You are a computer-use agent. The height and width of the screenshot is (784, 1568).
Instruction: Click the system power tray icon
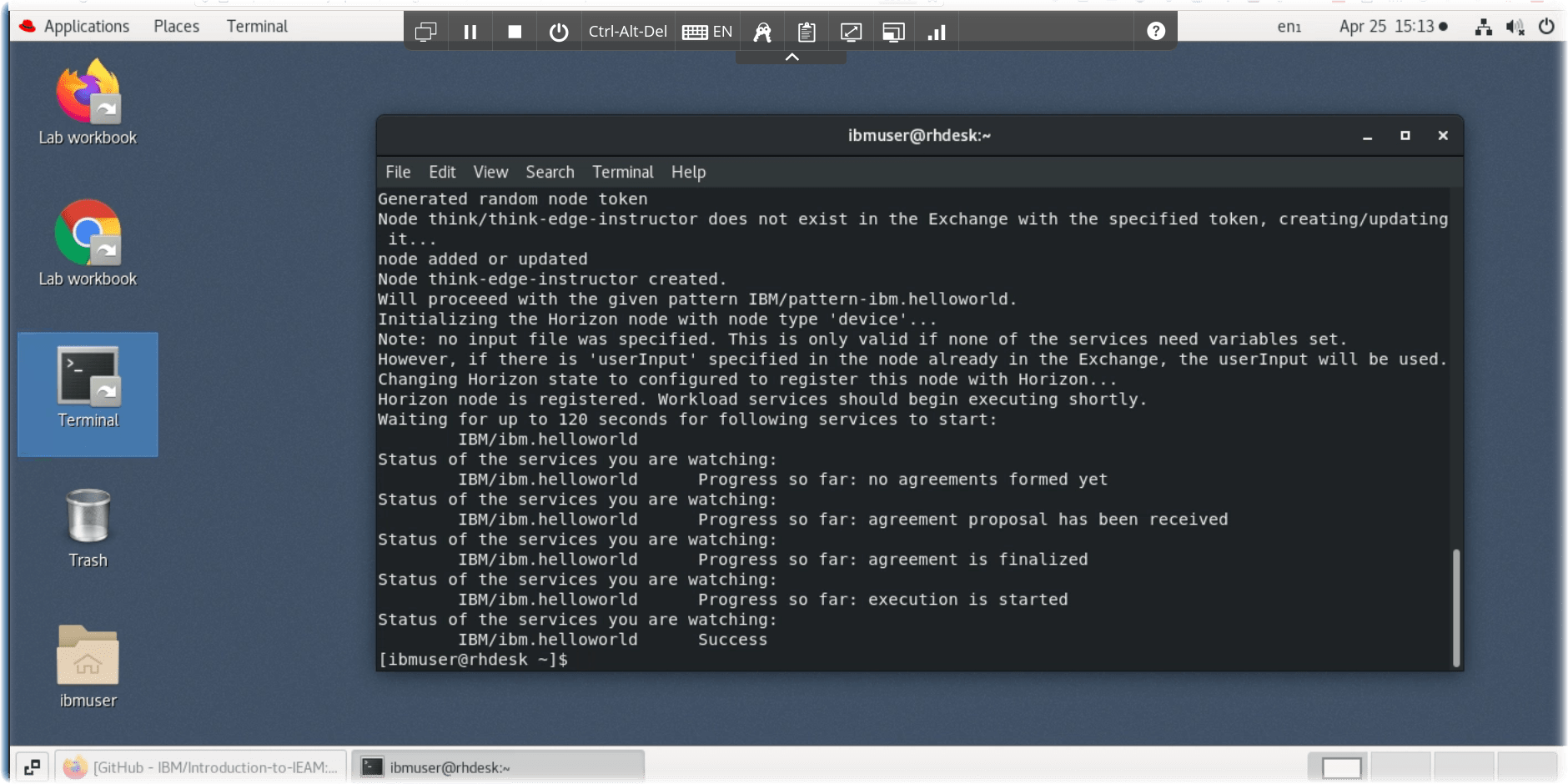[1546, 26]
